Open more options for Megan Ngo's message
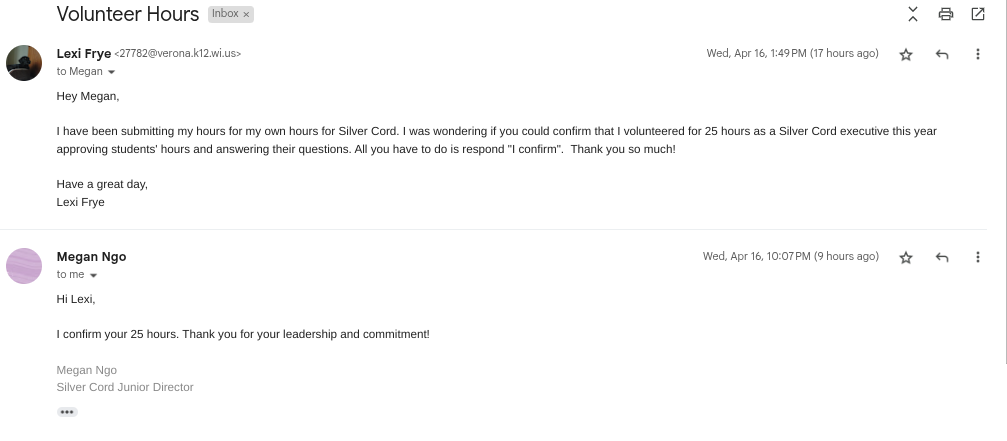 [978, 258]
